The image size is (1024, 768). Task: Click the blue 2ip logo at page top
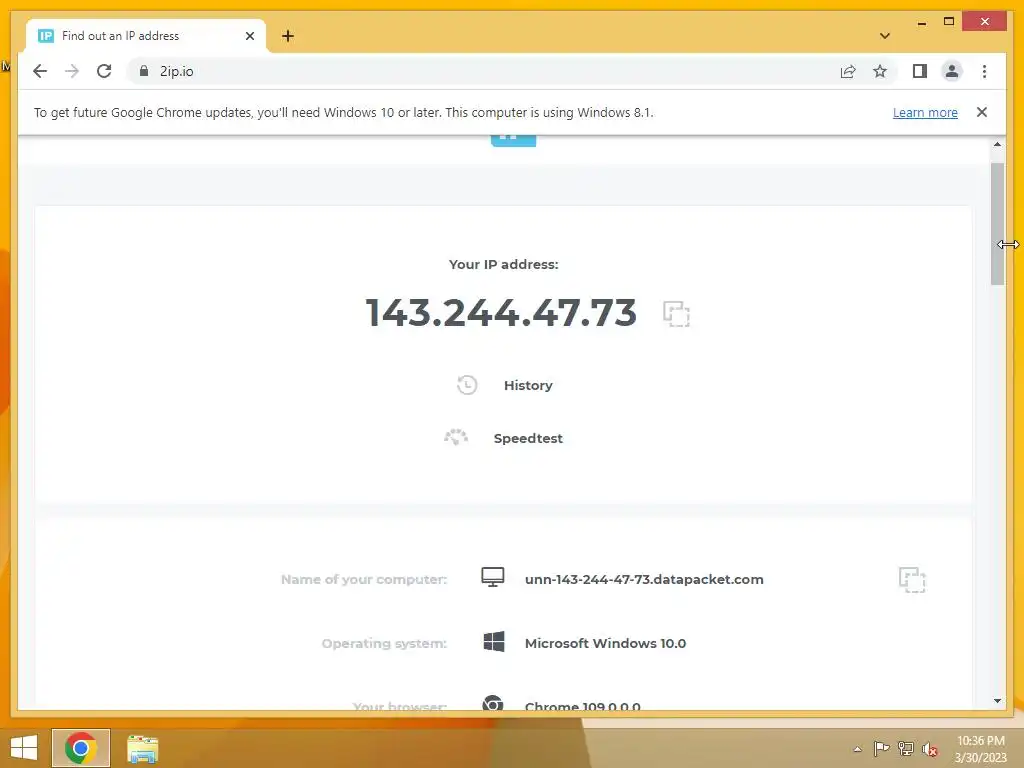[513, 139]
